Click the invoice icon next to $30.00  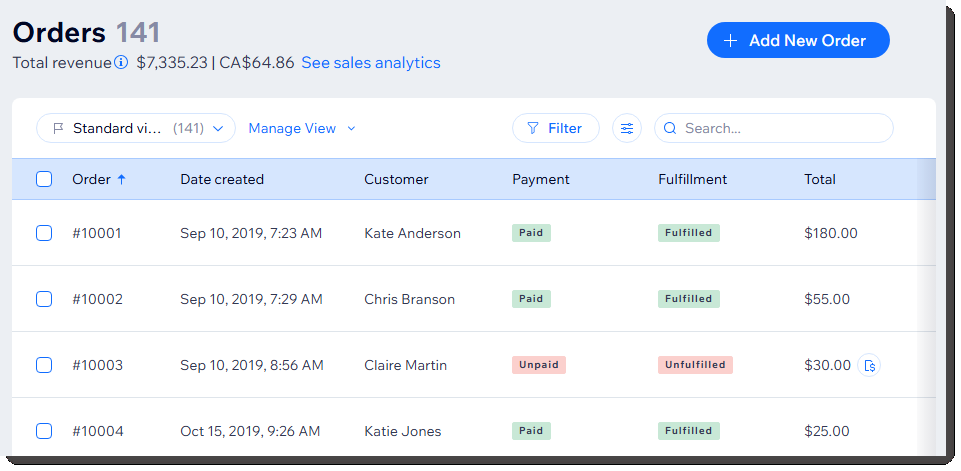point(868,366)
